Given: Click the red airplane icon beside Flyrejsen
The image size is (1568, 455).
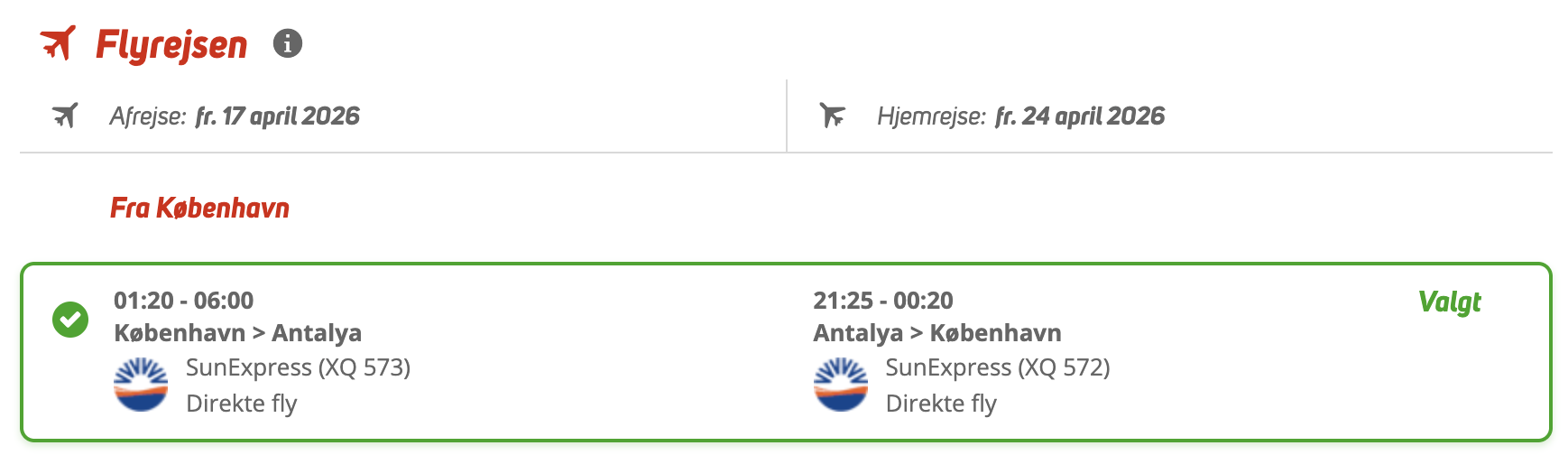Looking at the screenshot, I should click(x=58, y=42).
